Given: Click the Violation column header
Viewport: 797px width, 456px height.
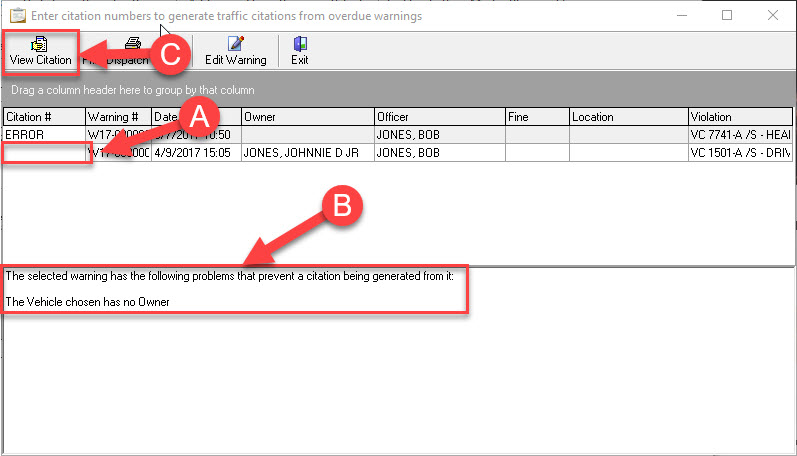Looking at the screenshot, I should tap(739, 117).
